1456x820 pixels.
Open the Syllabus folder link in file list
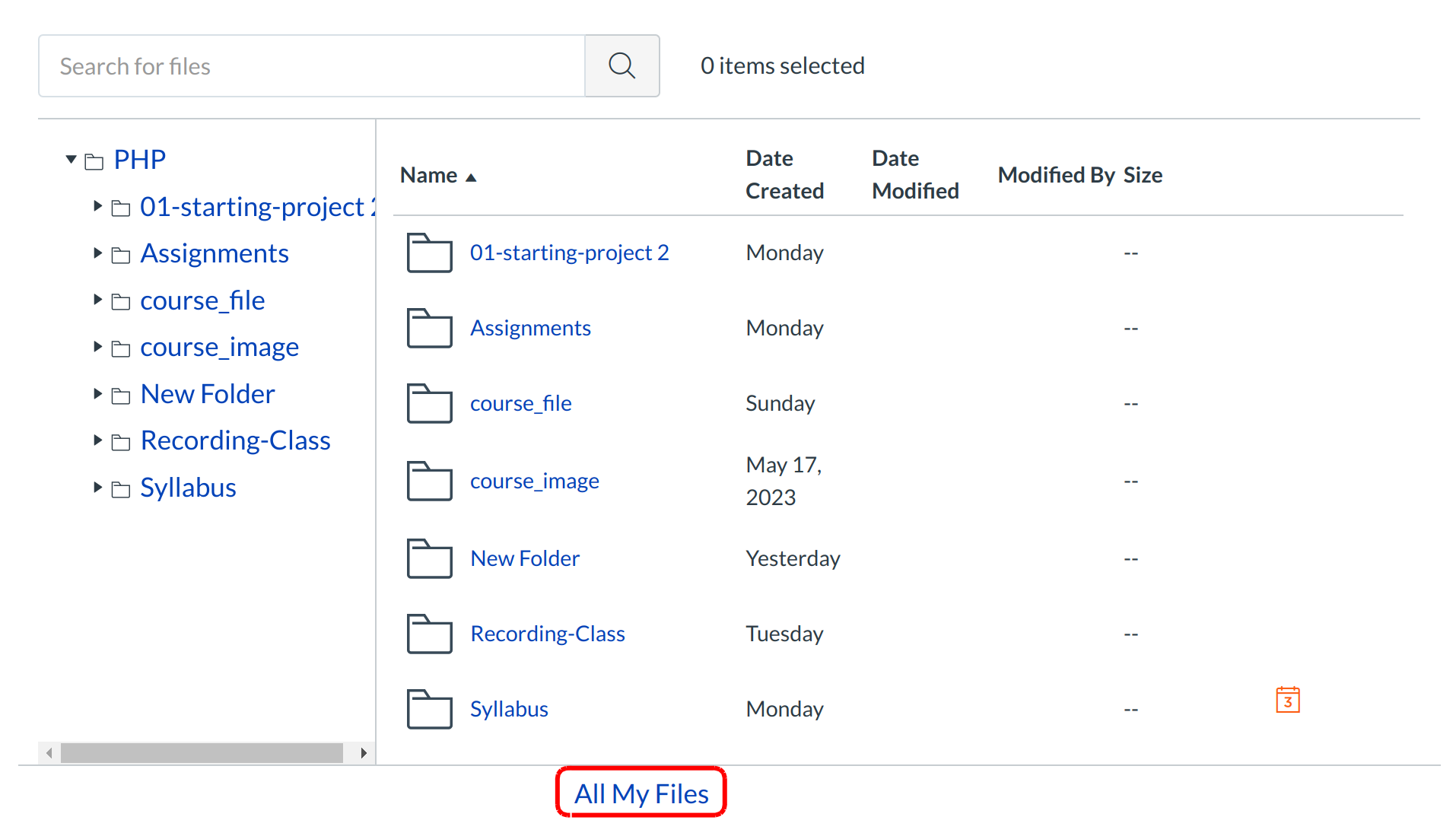point(508,709)
